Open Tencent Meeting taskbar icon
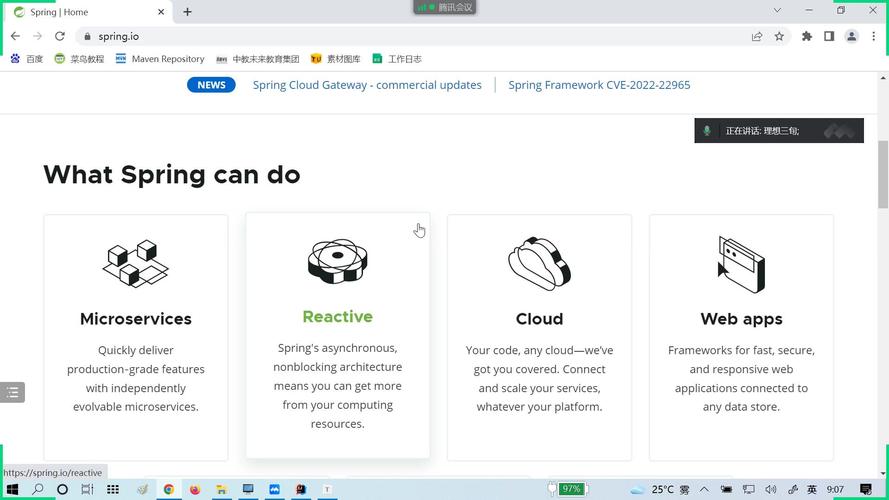This screenshot has height=500, width=889. (x=274, y=489)
